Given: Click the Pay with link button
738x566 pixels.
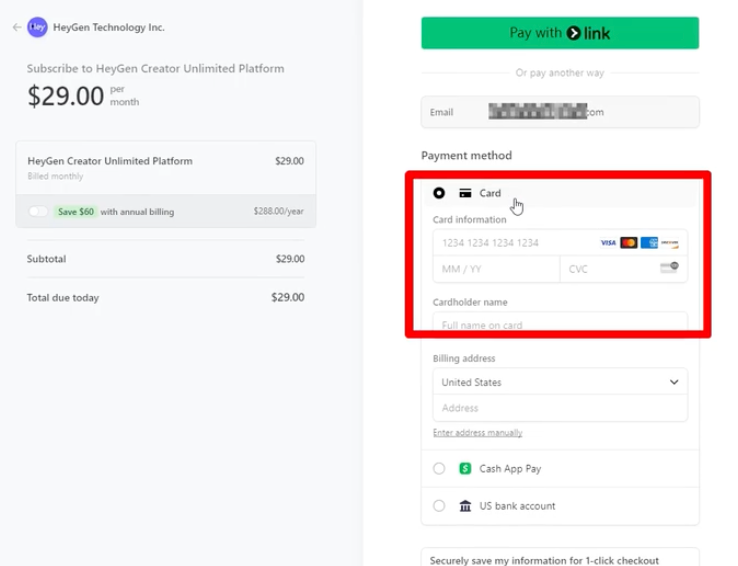Looking at the screenshot, I should [560, 33].
